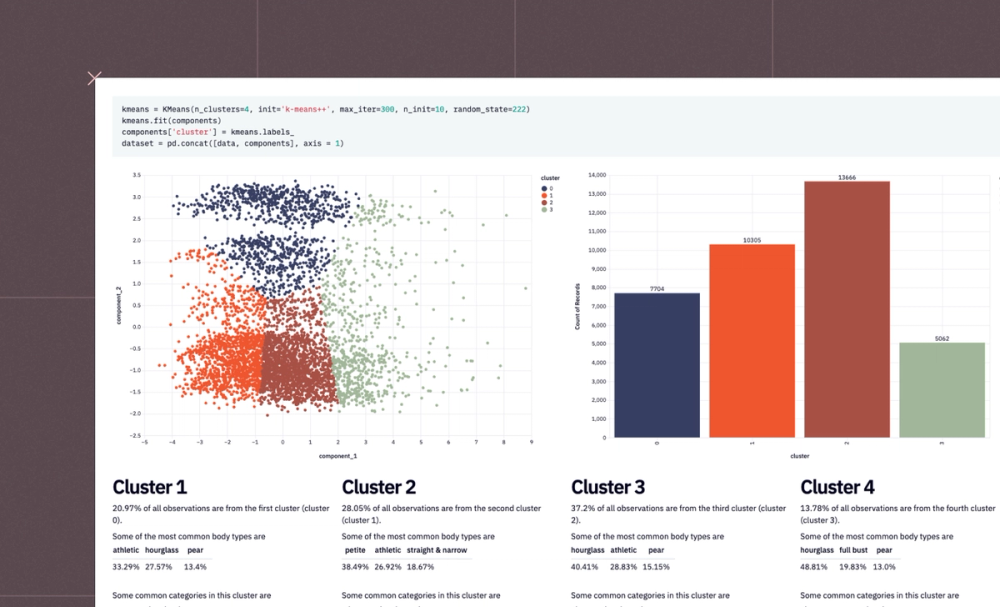Image resolution: width=1000 pixels, height=607 pixels.
Task: Click the 'Cluster 1' heading
Action: tap(150, 487)
